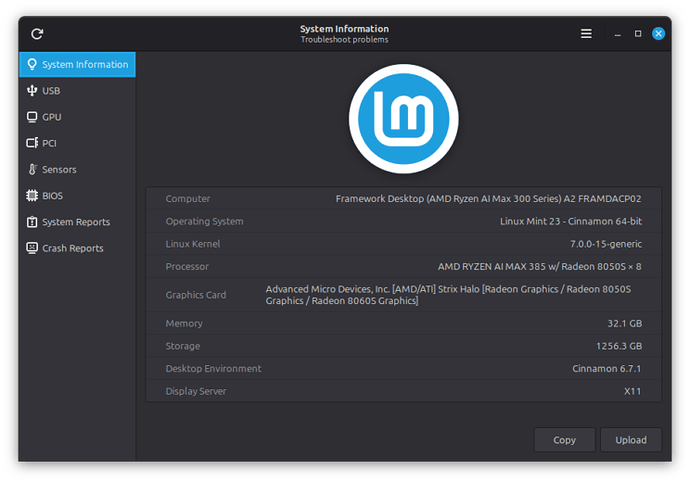The image size is (690, 482).
Task: Click the PCI card icon
Action: (x=32, y=143)
